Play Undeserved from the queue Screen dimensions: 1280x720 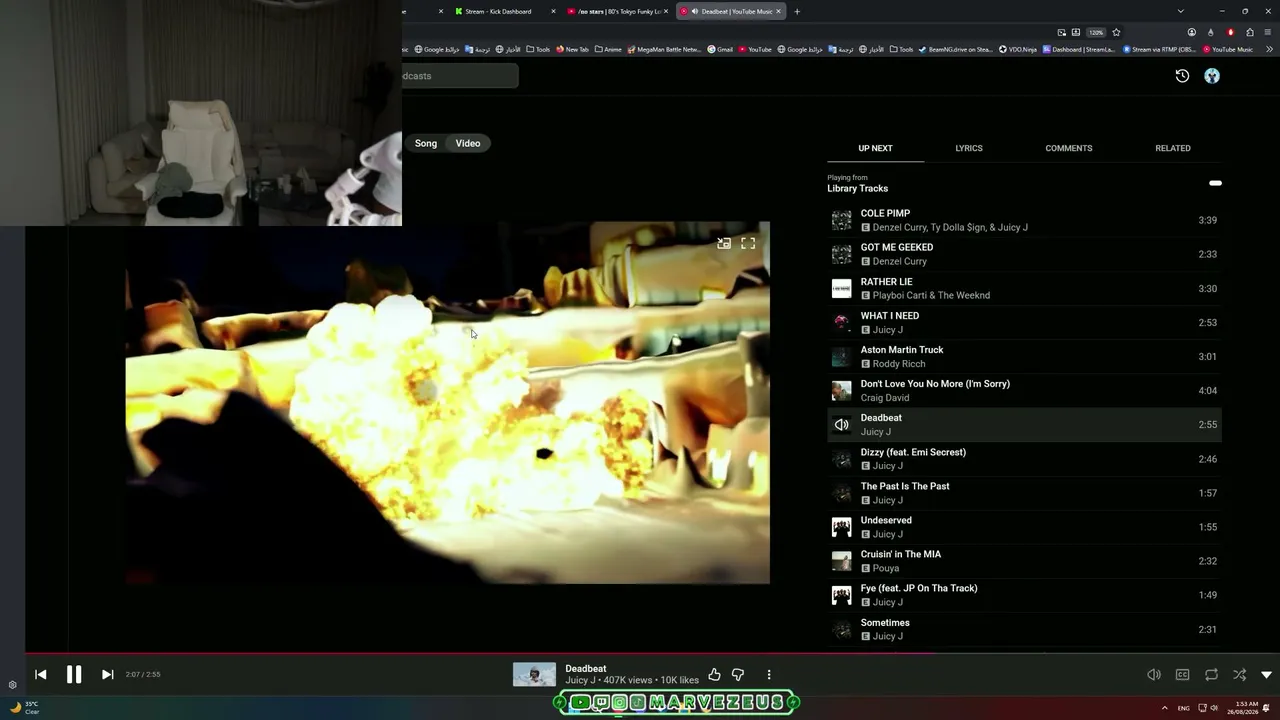(1024, 527)
